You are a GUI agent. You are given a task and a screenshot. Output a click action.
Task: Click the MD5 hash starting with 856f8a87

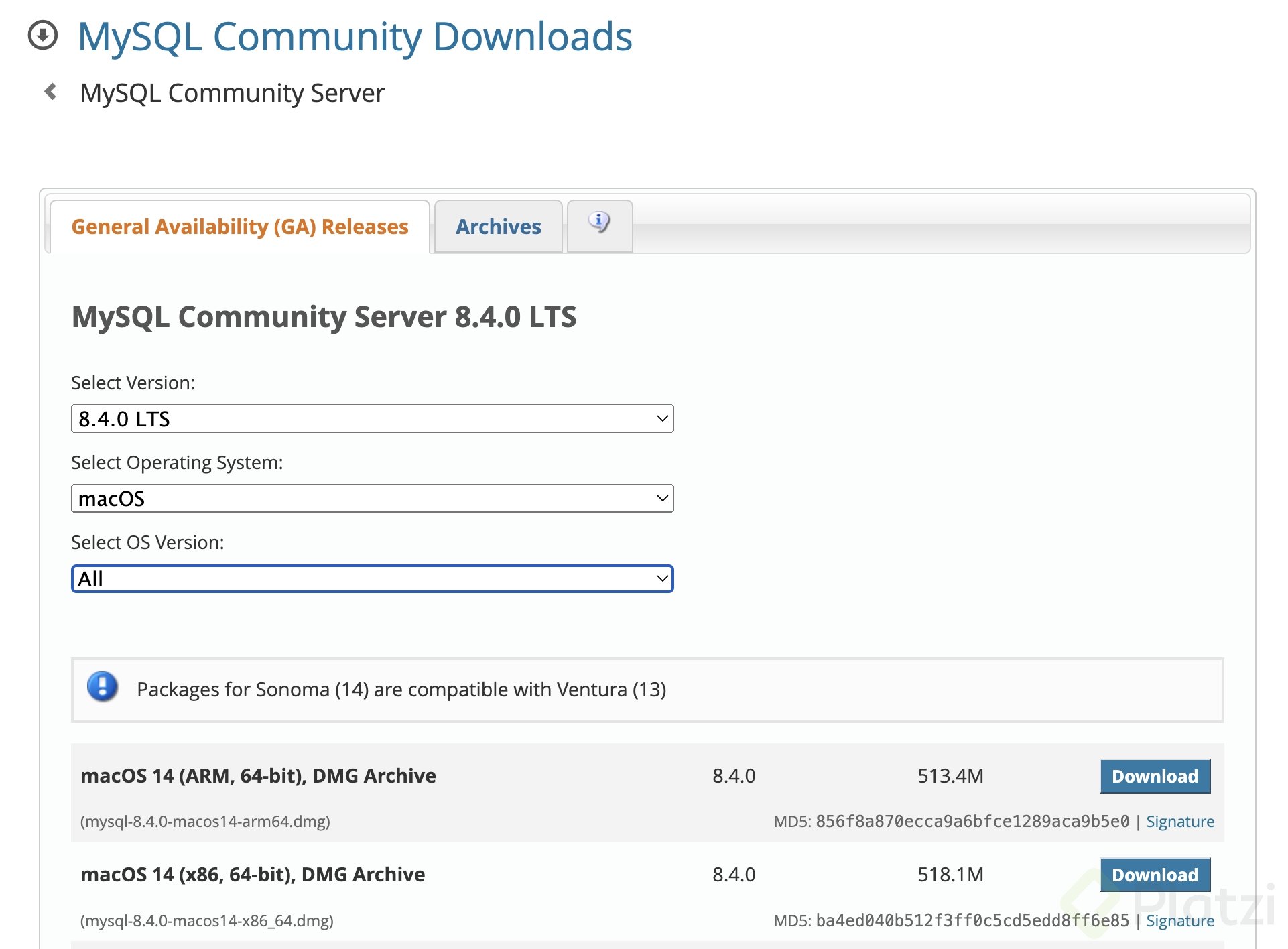pos(972,822)
